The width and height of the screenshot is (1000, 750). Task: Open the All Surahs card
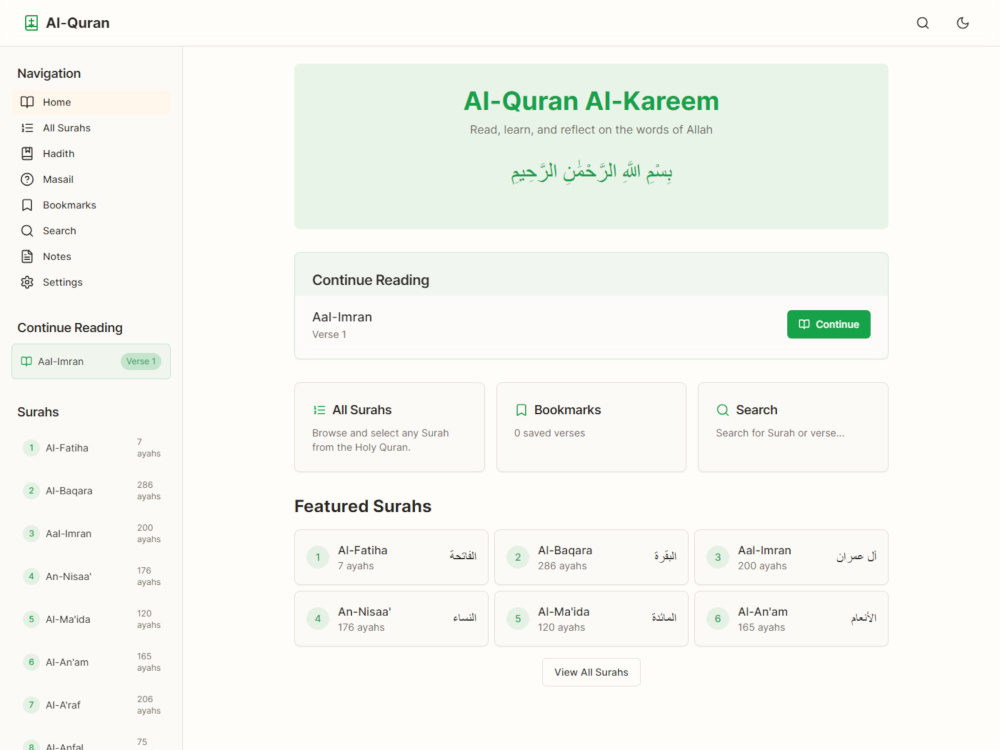pyautogui.click(x=390, y=427)
